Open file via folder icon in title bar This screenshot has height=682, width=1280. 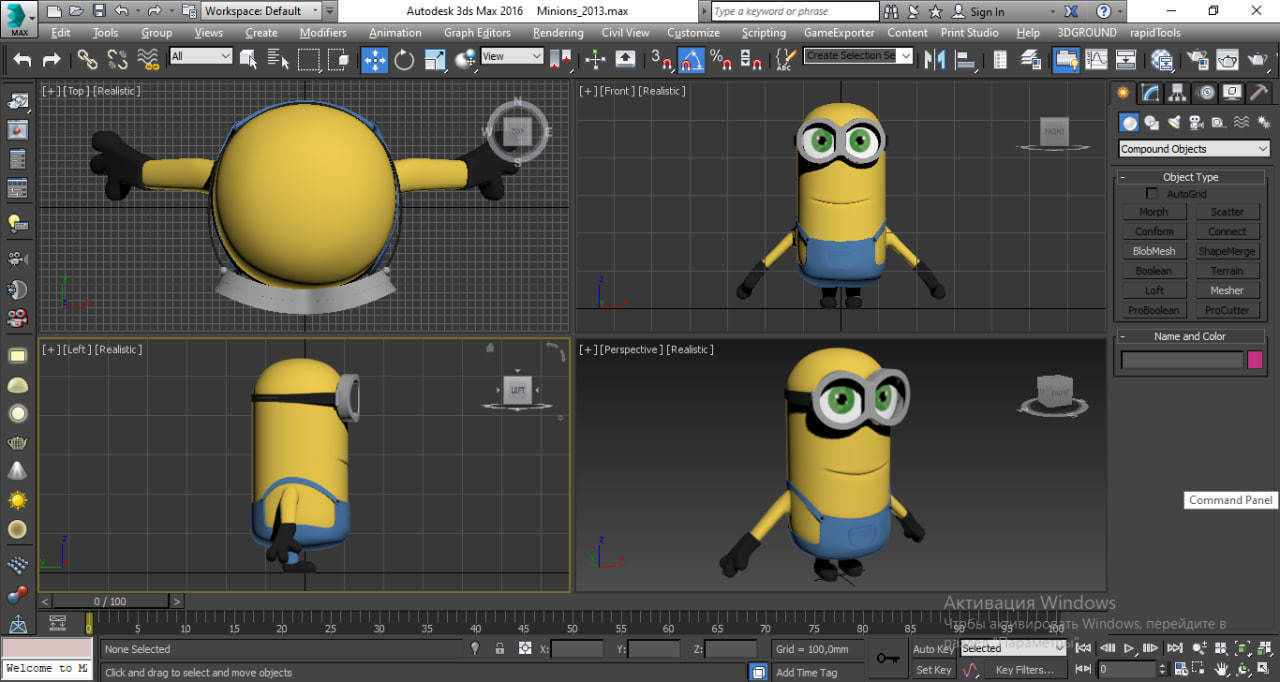click(x=76, y=11)
